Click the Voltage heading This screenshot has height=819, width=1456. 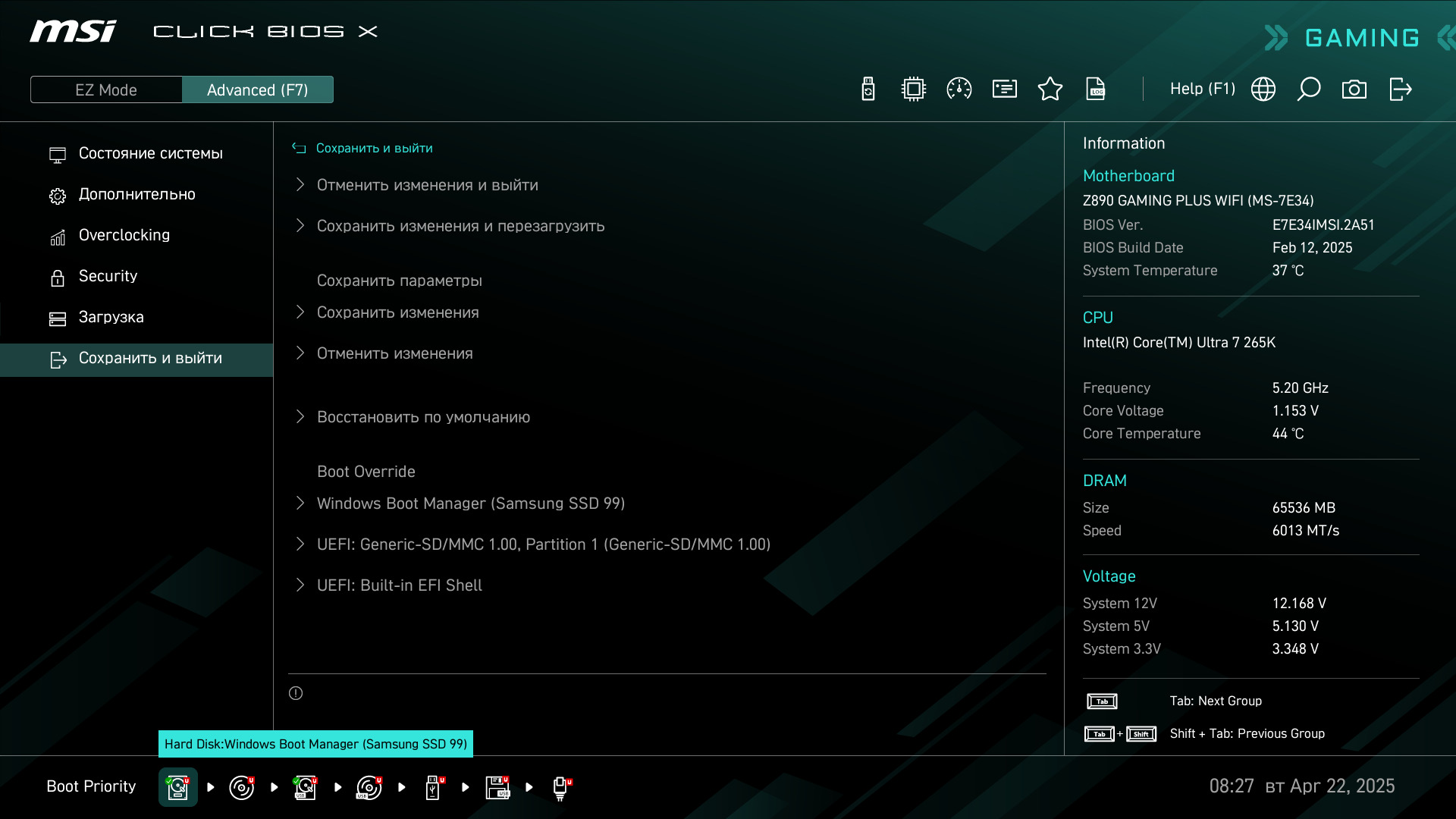[1109, 576]
